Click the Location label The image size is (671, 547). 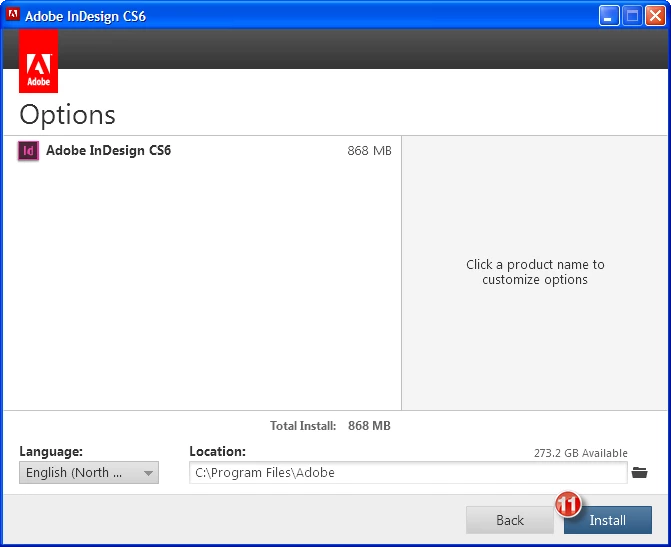pyautogui.click(x=217, y=451)
